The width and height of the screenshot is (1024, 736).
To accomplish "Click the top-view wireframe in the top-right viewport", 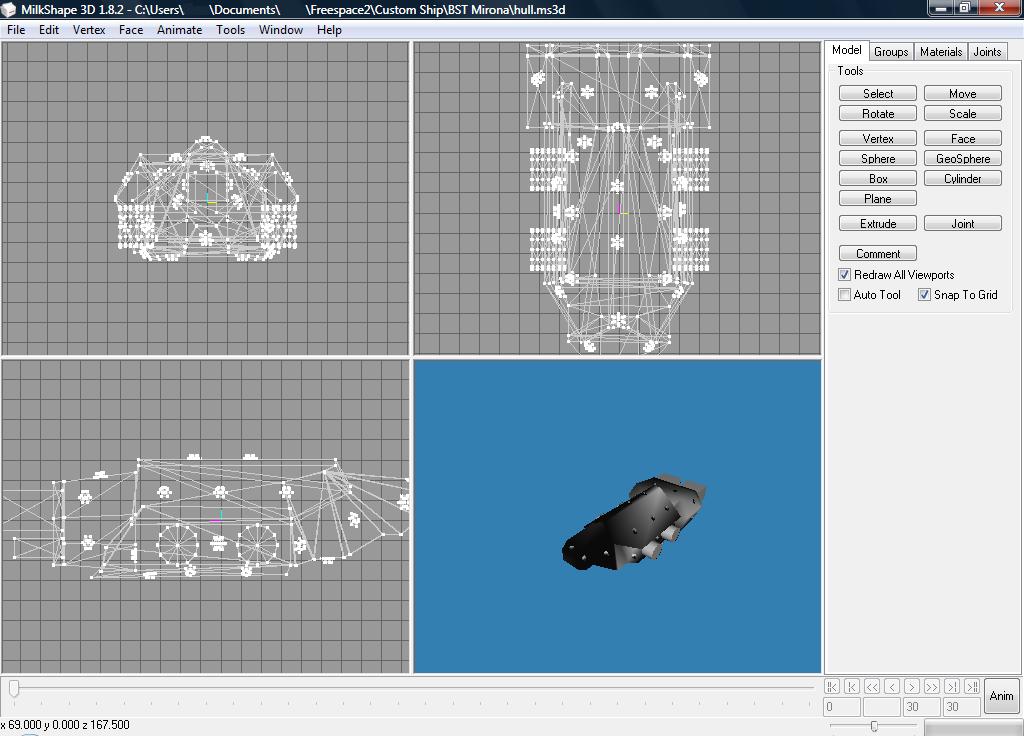I will coord(618,198).
